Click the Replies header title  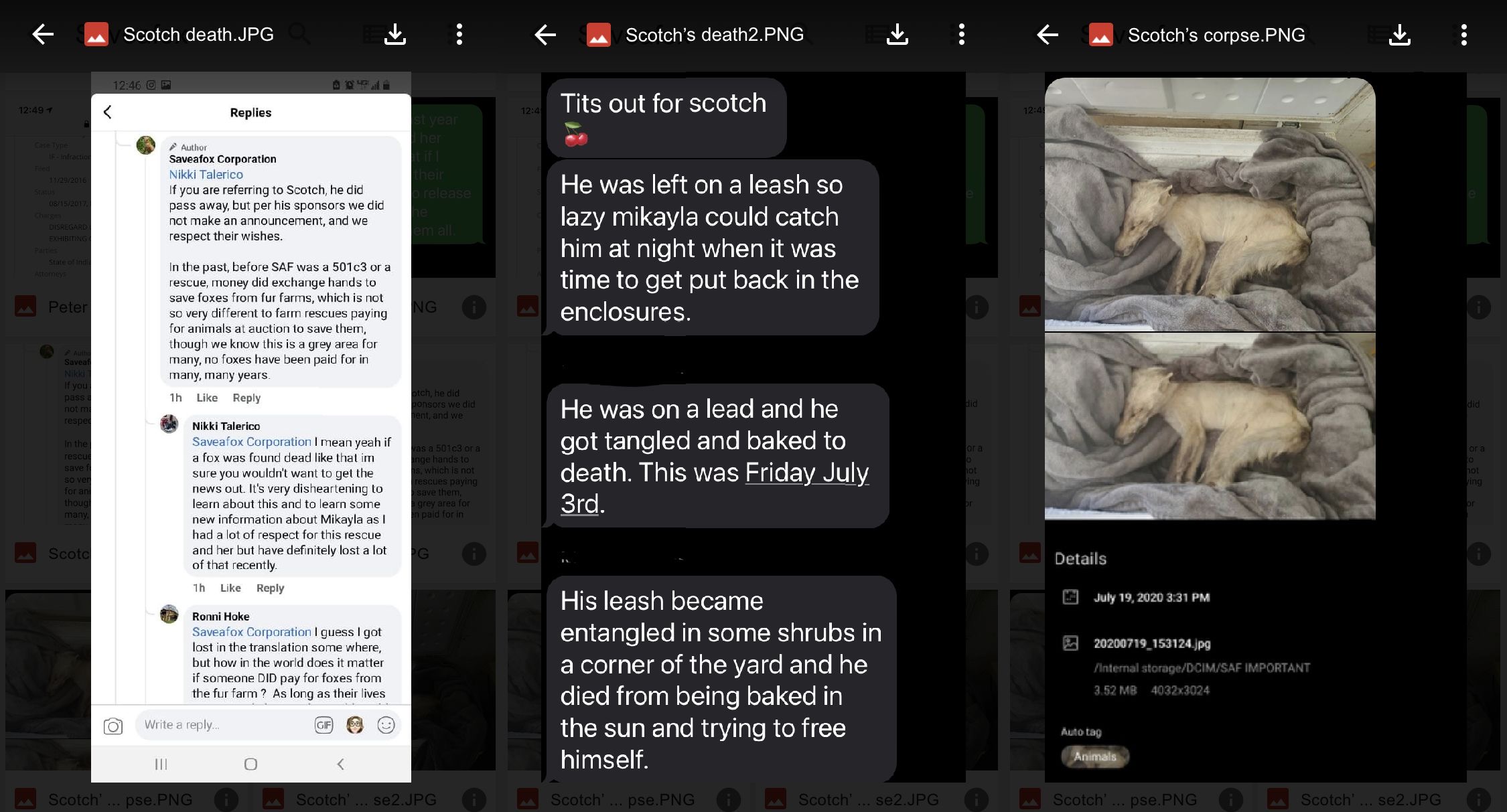pos(250,112)
